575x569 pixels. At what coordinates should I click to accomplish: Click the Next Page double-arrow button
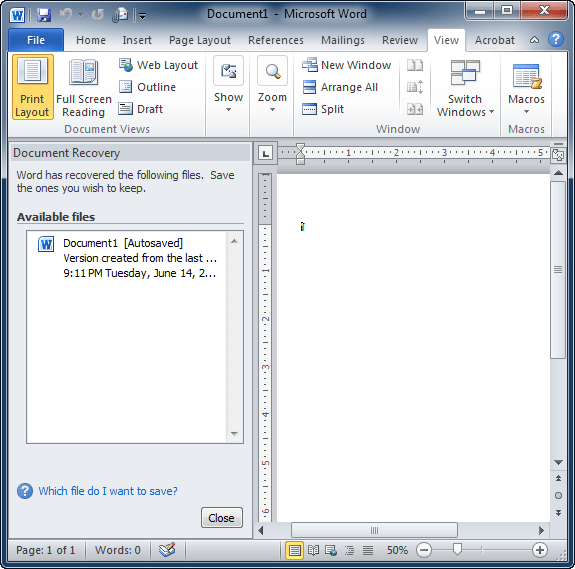click(558, 513)
